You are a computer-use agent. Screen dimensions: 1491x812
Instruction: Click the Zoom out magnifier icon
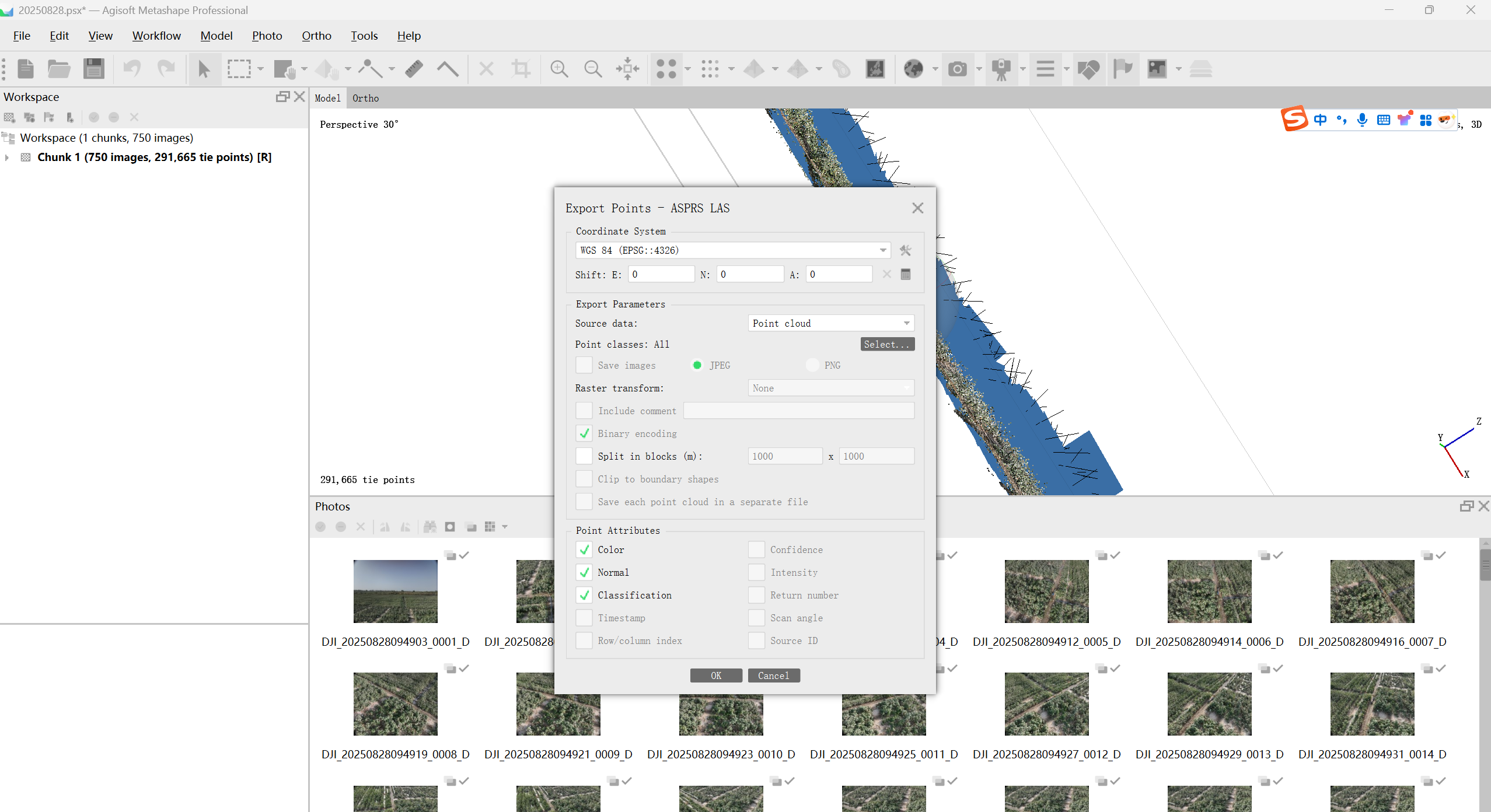[593, 69]
